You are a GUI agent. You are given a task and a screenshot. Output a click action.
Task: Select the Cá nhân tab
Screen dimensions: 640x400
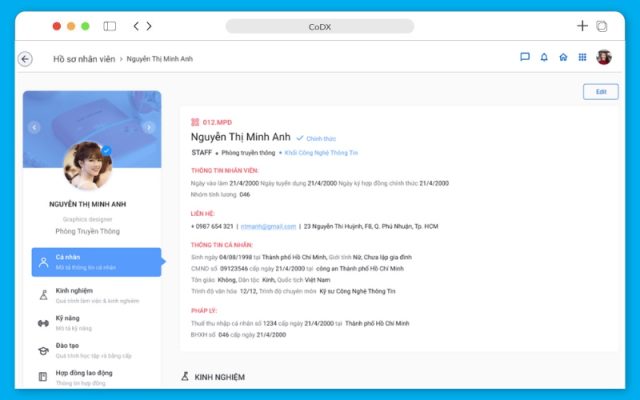pos(95,262)
